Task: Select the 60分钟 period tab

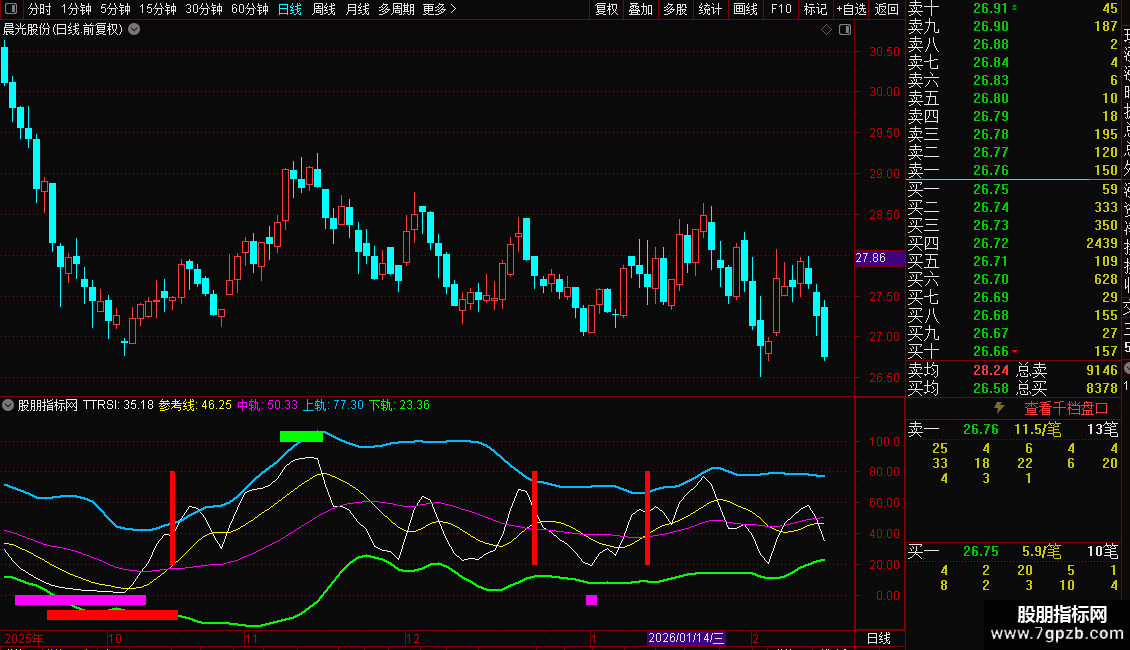Action: 249,9
